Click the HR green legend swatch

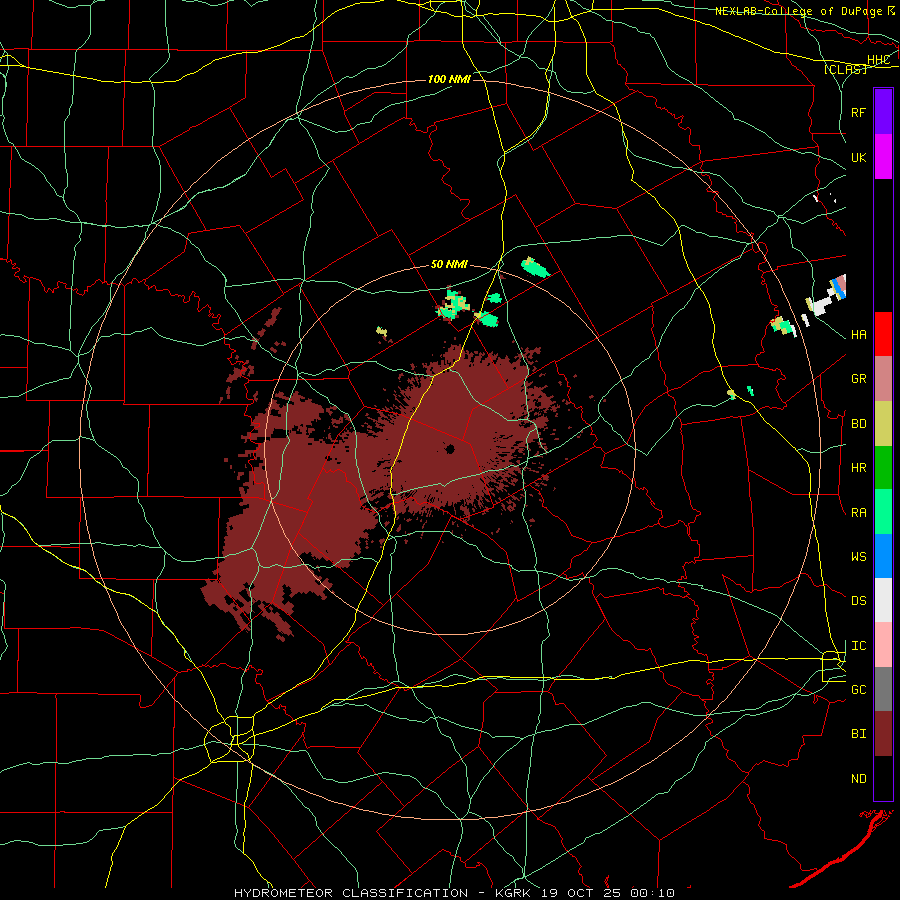point(883,467)
